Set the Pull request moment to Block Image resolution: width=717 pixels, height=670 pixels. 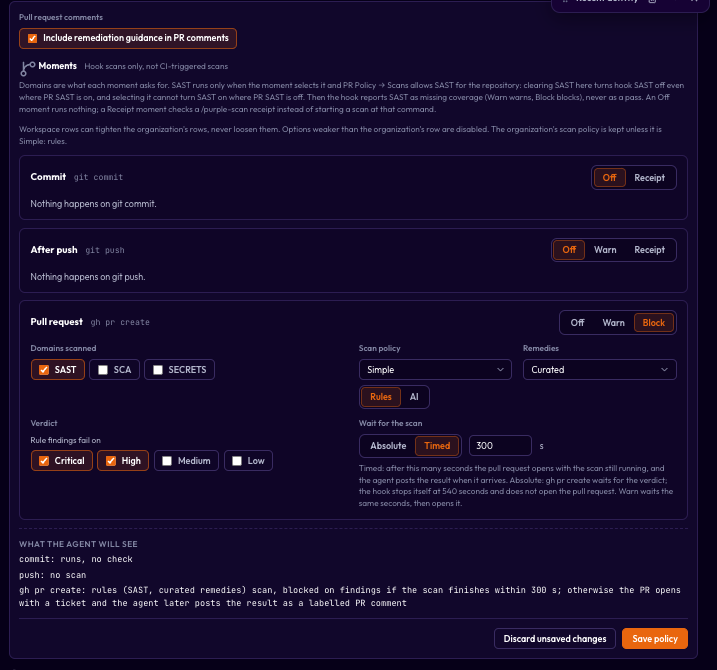click(653, 323)
